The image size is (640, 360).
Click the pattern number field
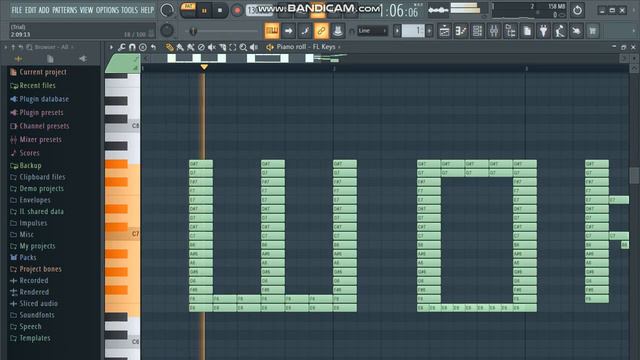point(413,31)
